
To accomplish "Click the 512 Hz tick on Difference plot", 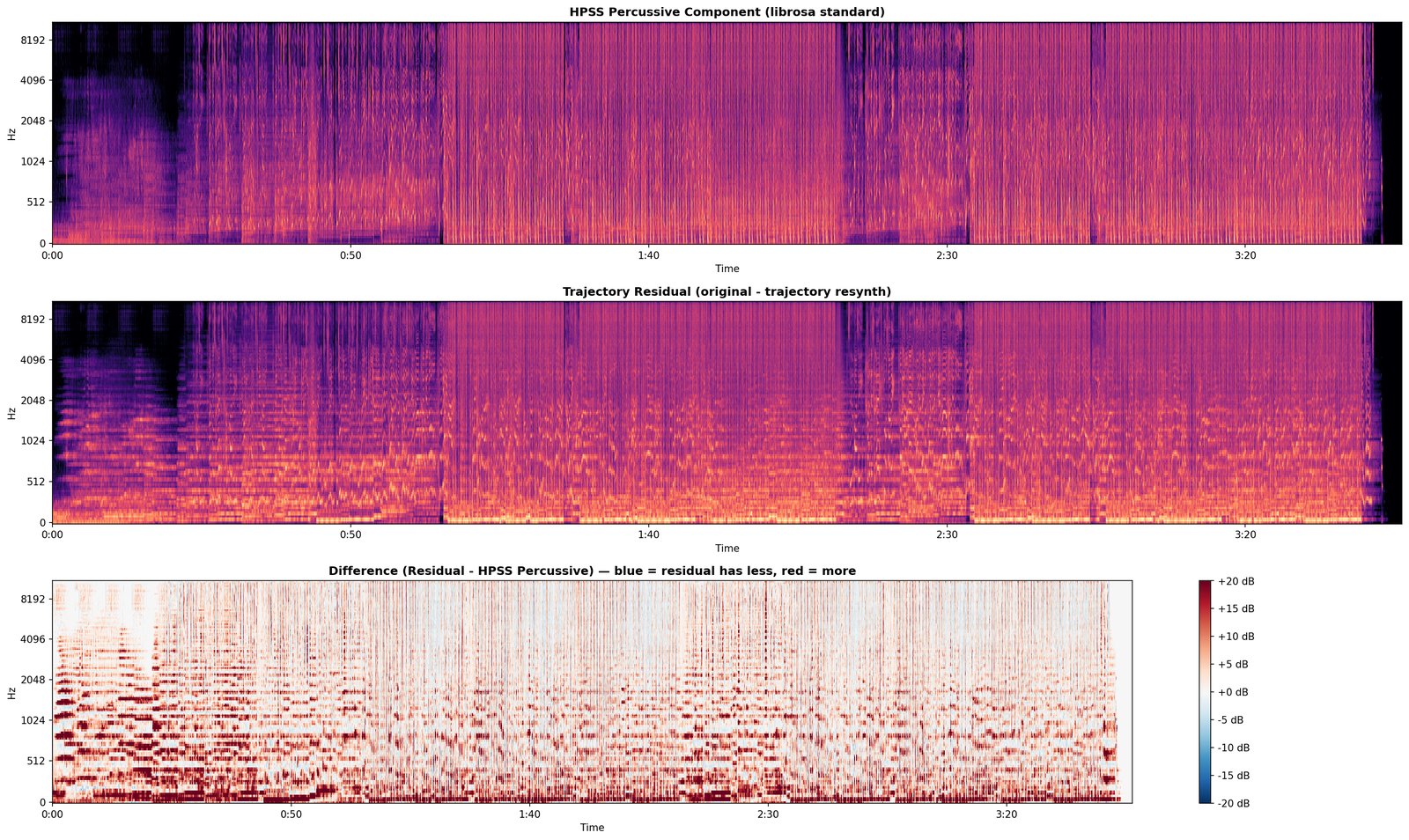I will (x=35, y=761).
